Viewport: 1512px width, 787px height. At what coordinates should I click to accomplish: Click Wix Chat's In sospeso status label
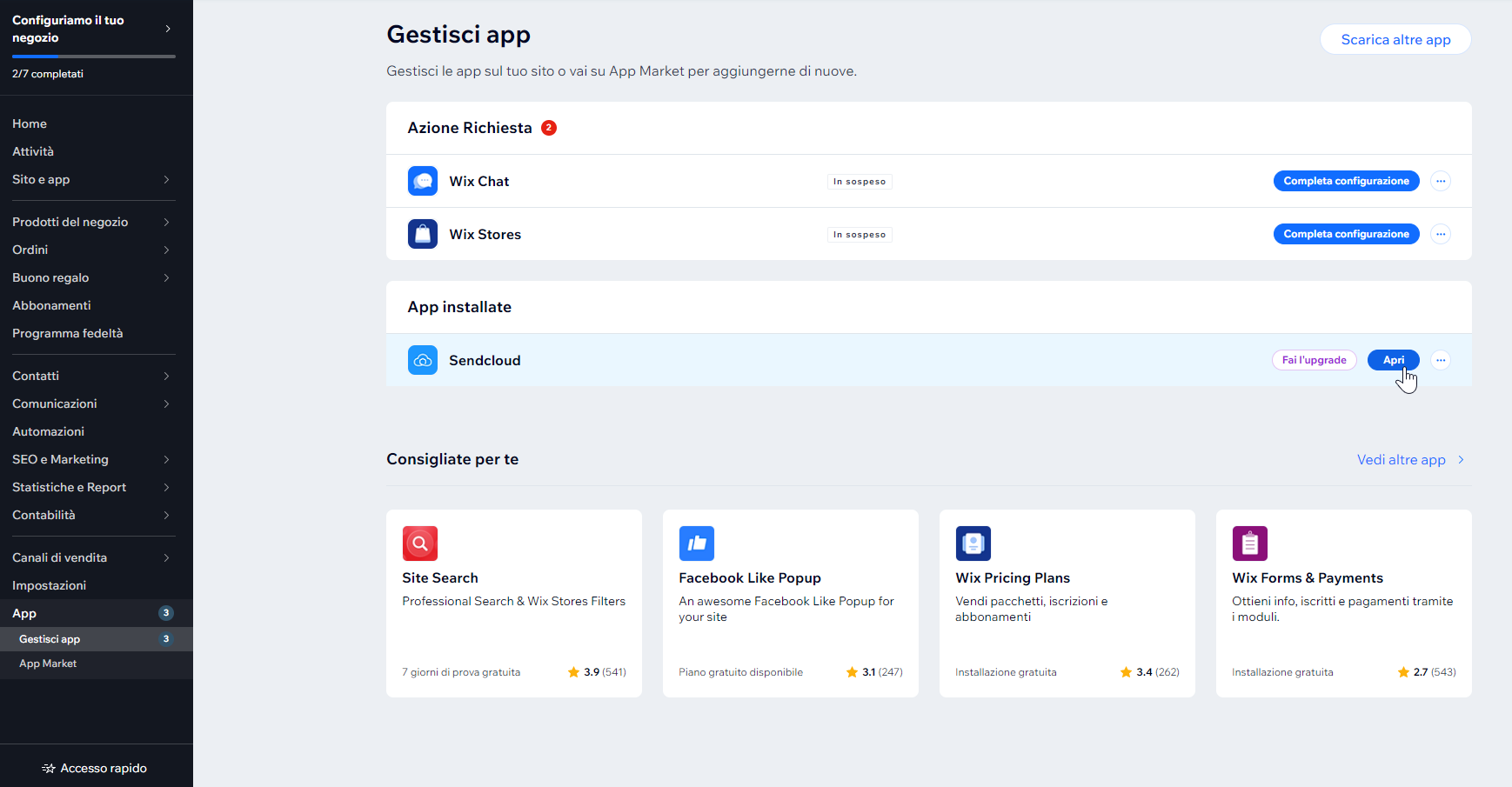point(860,182)
